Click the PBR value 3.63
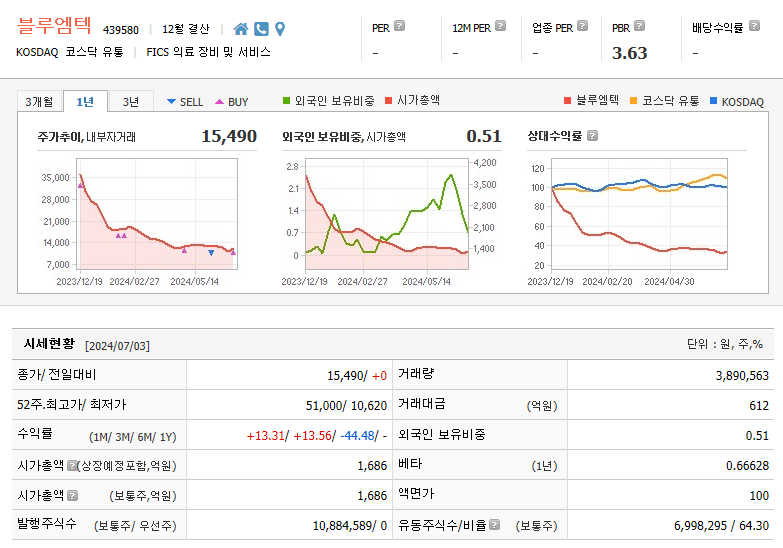 pos(629,53)
